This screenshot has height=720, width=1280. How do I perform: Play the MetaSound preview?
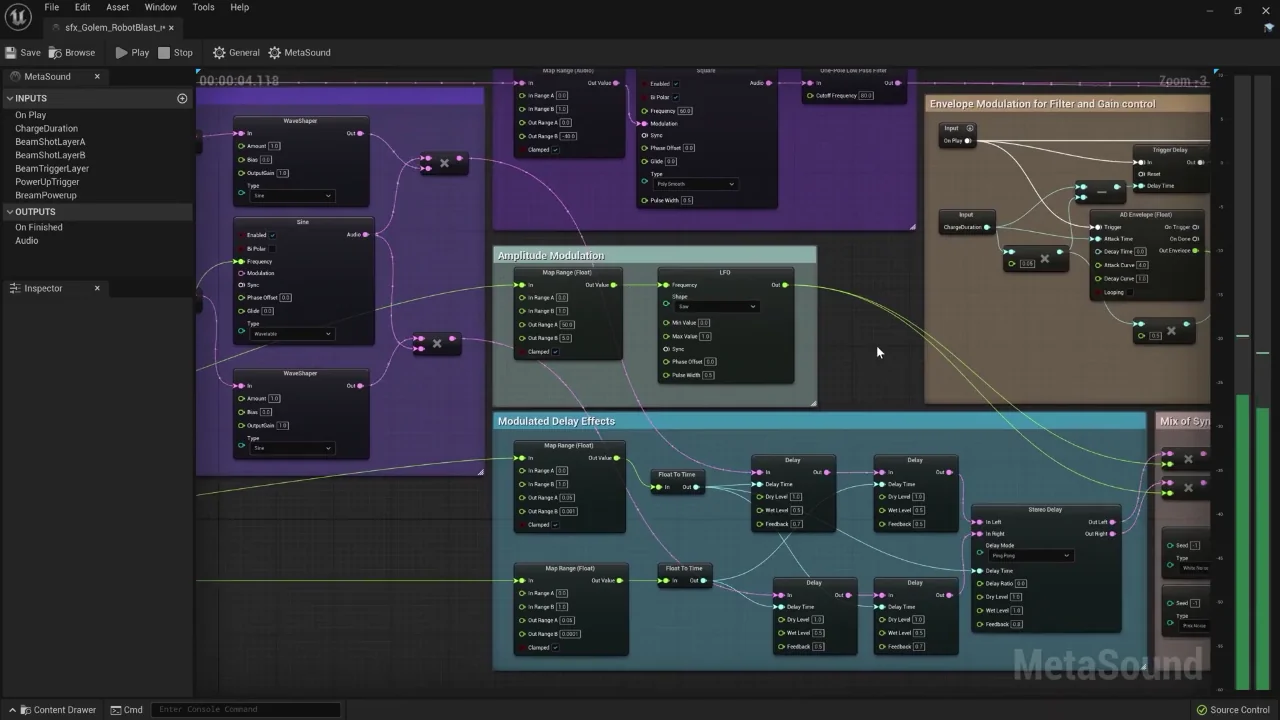pyautogui.click(x=132, y=53)
